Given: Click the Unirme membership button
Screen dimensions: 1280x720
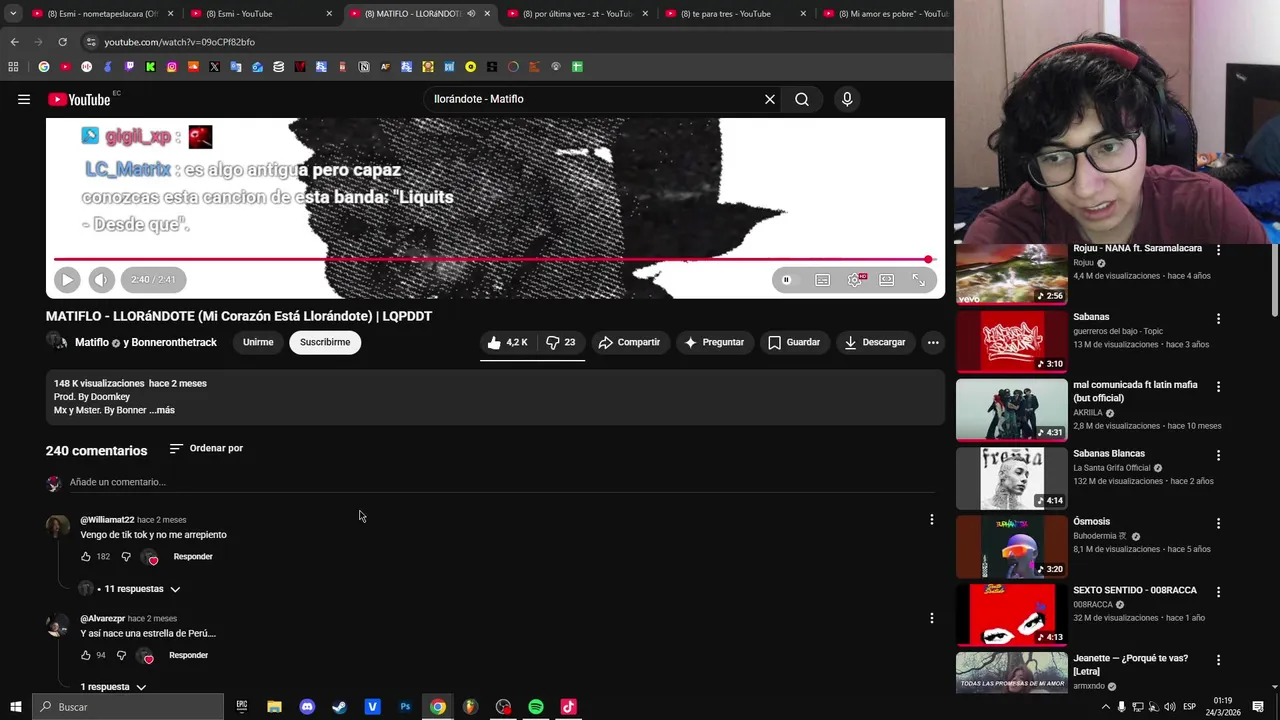Looking at the screenshot, I should [258, 342].
